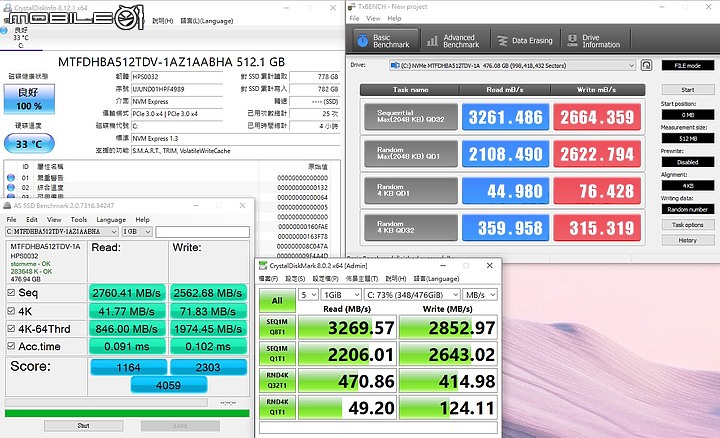Expand CrystalDiskMark drive C: 73% dropdown

point(412,295)
